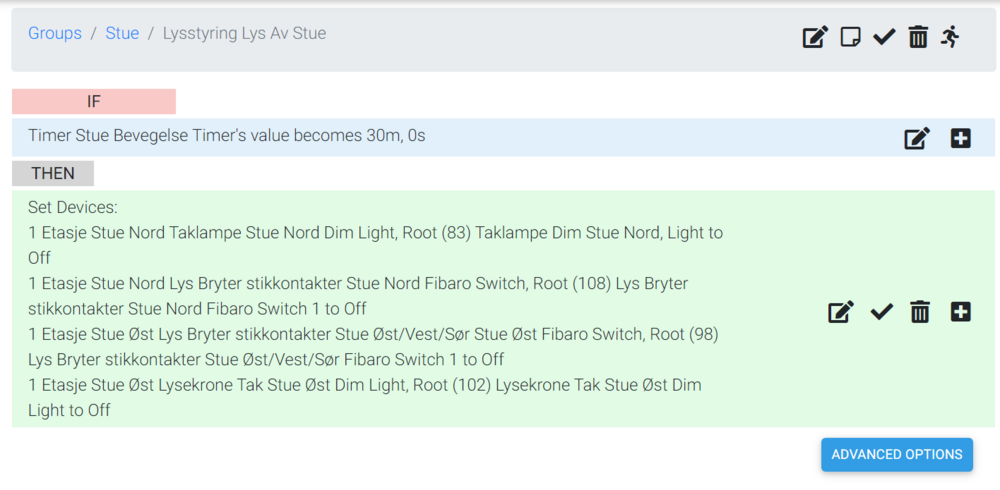Open Advanced Options

(x=897, y=454)
